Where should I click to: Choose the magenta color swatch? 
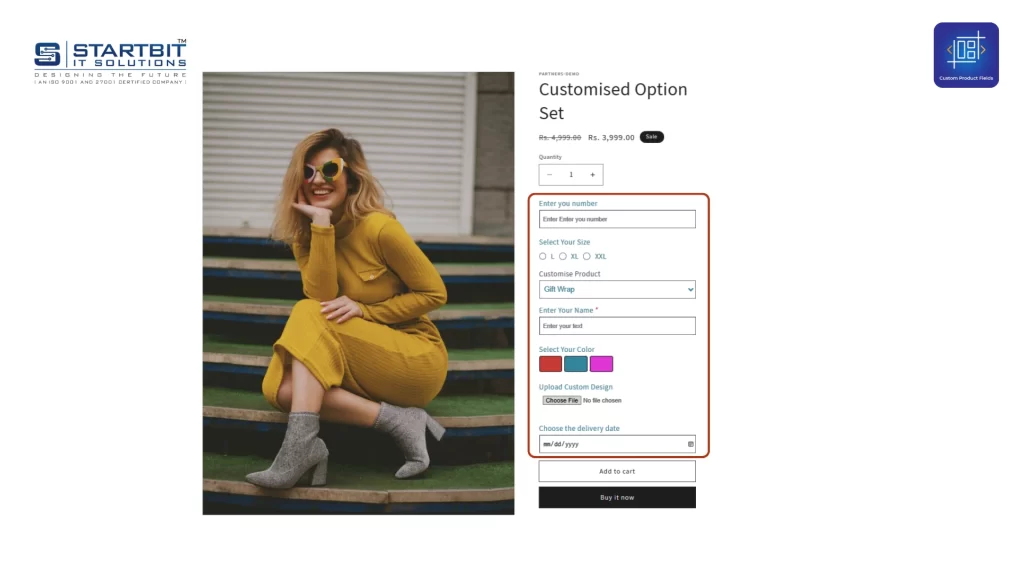point(601,364)
